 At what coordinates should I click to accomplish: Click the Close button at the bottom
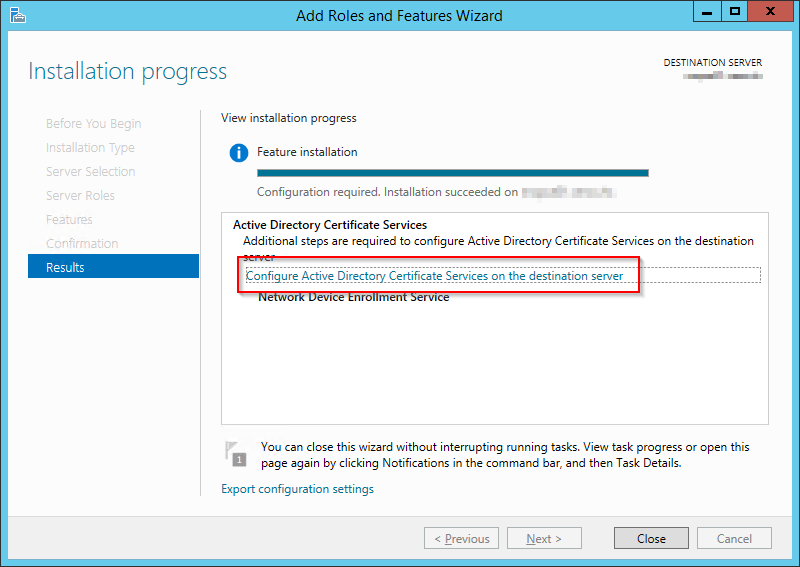pyautogui.click(x=651, y=538)
